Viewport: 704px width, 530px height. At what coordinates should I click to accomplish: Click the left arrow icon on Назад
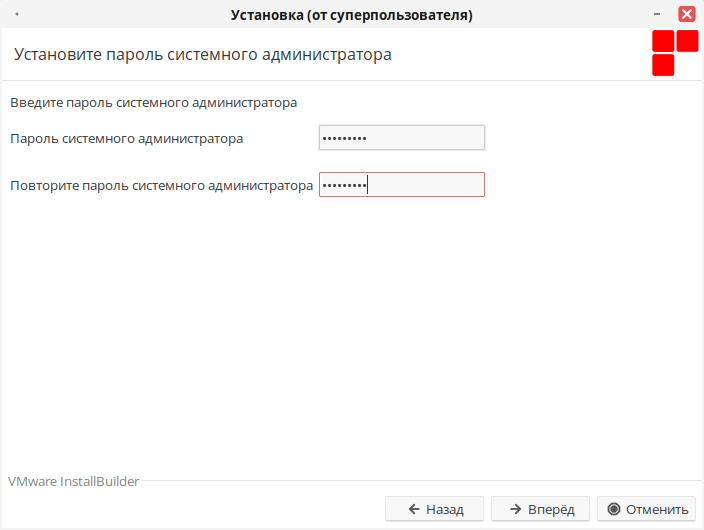coord(412,509)
